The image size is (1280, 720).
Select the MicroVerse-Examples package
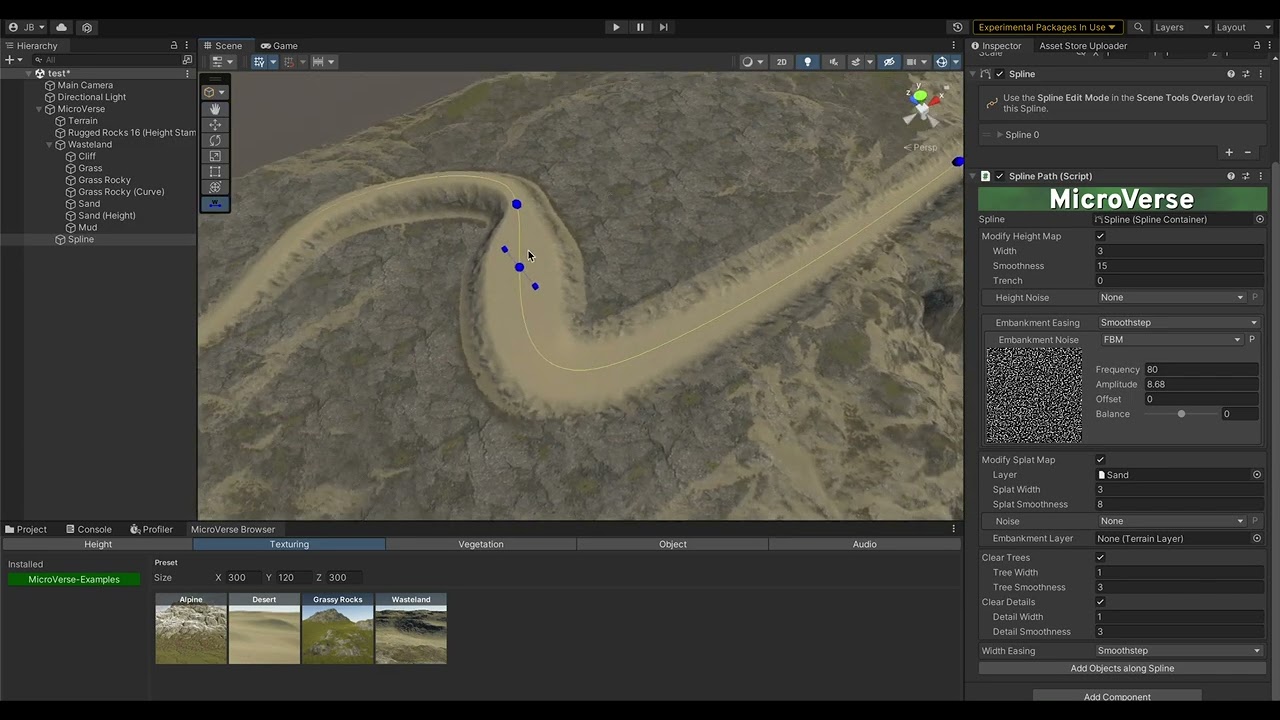pos(74,579)
